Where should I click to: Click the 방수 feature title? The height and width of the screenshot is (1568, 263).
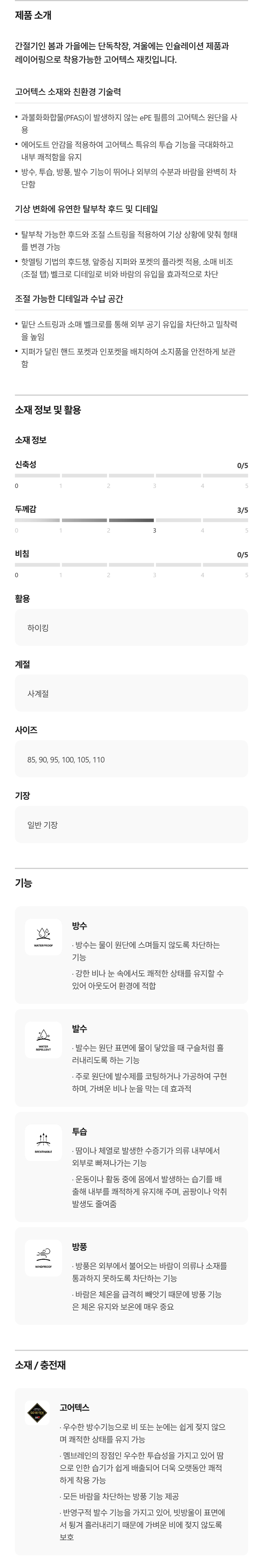(x=80, y=926)
